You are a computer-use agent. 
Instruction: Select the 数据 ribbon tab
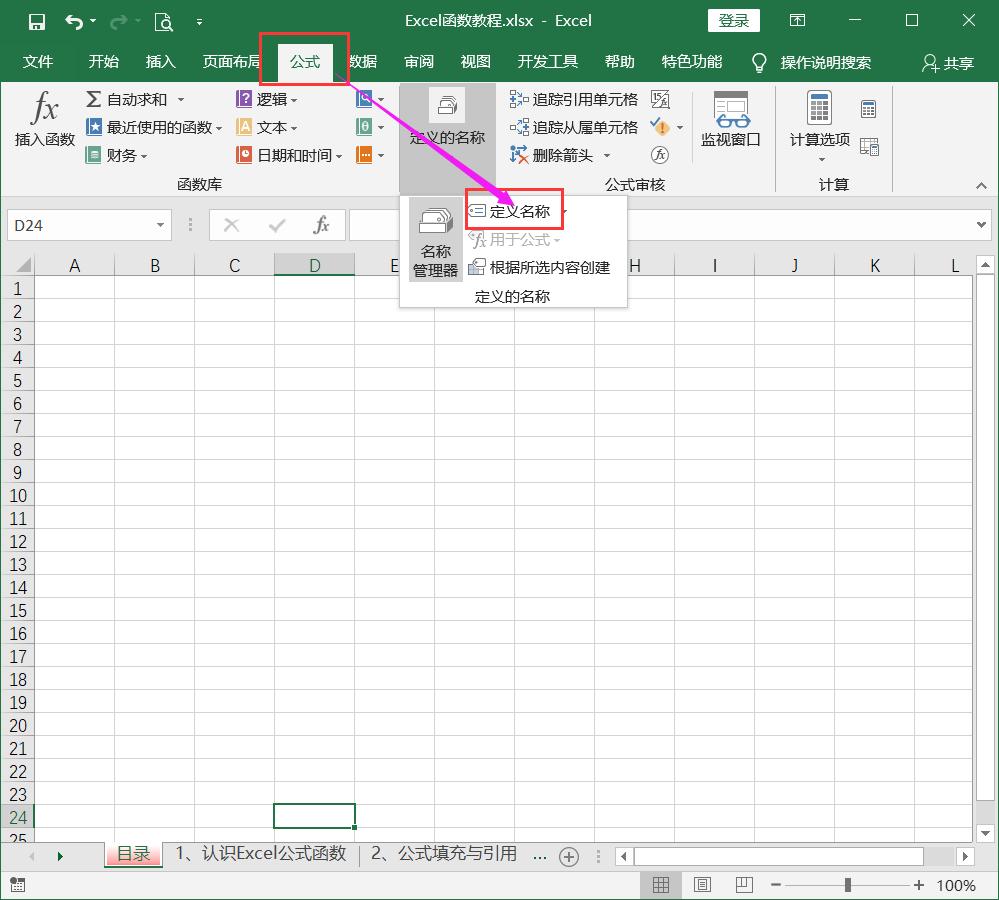pos(365,61)
